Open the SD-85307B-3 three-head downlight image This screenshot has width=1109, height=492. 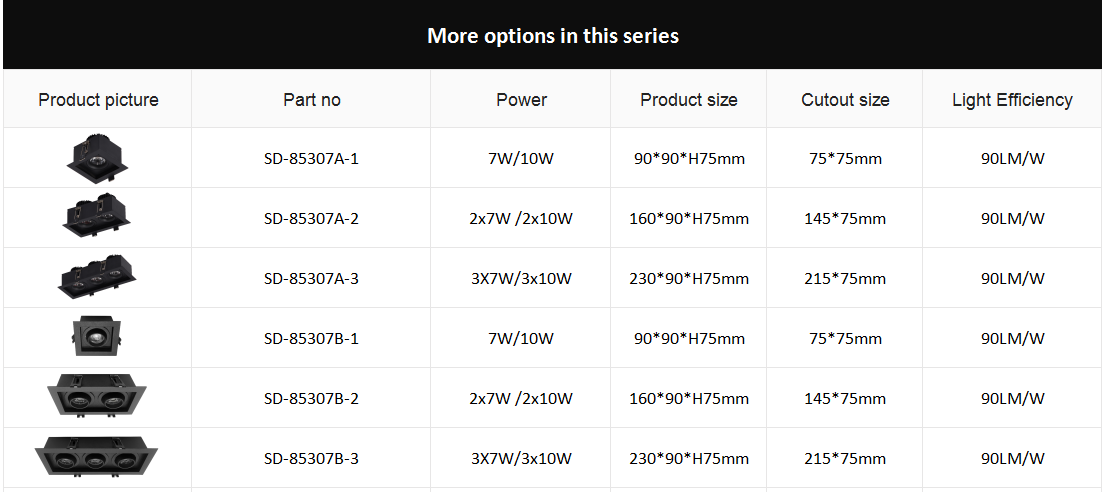tap(98, 457)
